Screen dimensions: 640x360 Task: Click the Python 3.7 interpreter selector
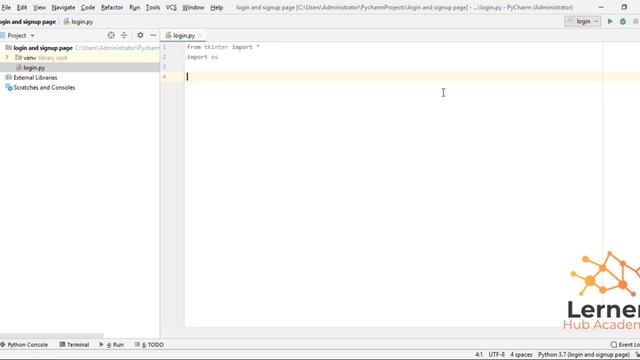[x=583, y=354]
